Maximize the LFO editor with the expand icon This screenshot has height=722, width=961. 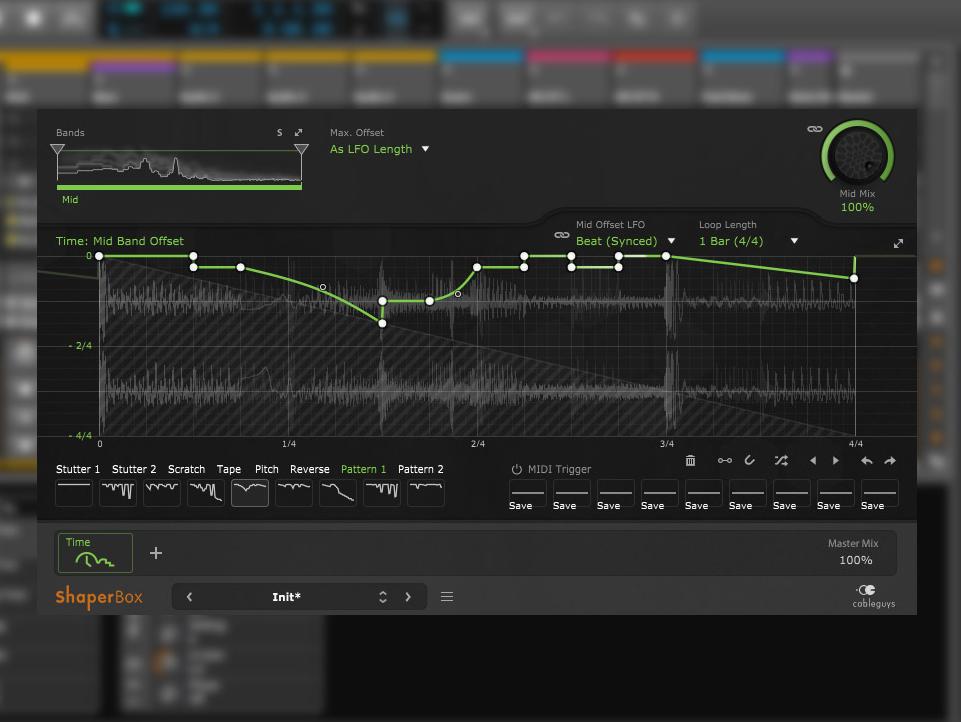click(x=898, y=243)
